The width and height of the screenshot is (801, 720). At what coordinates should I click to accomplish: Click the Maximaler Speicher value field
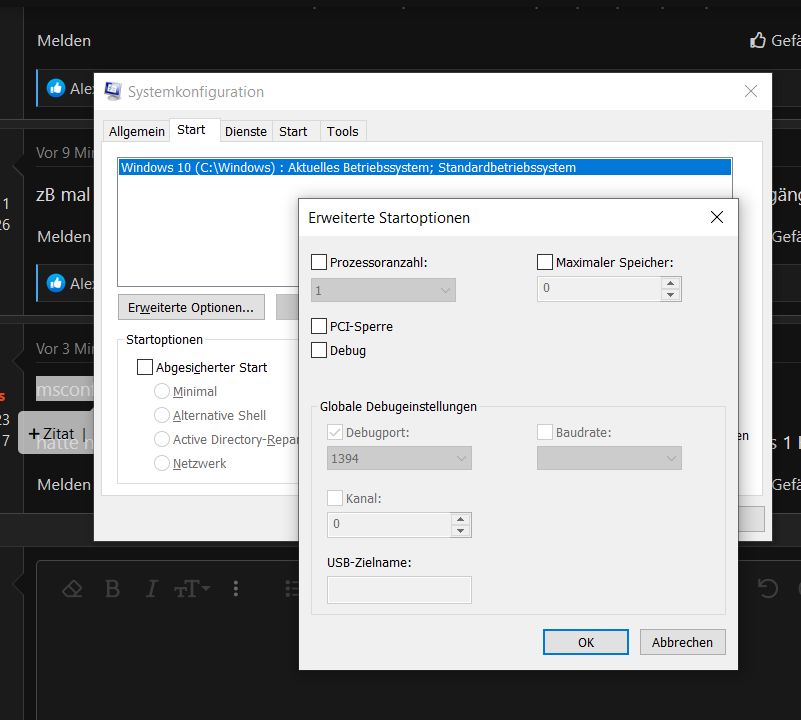pyautogui.click(x=599, y=288)
